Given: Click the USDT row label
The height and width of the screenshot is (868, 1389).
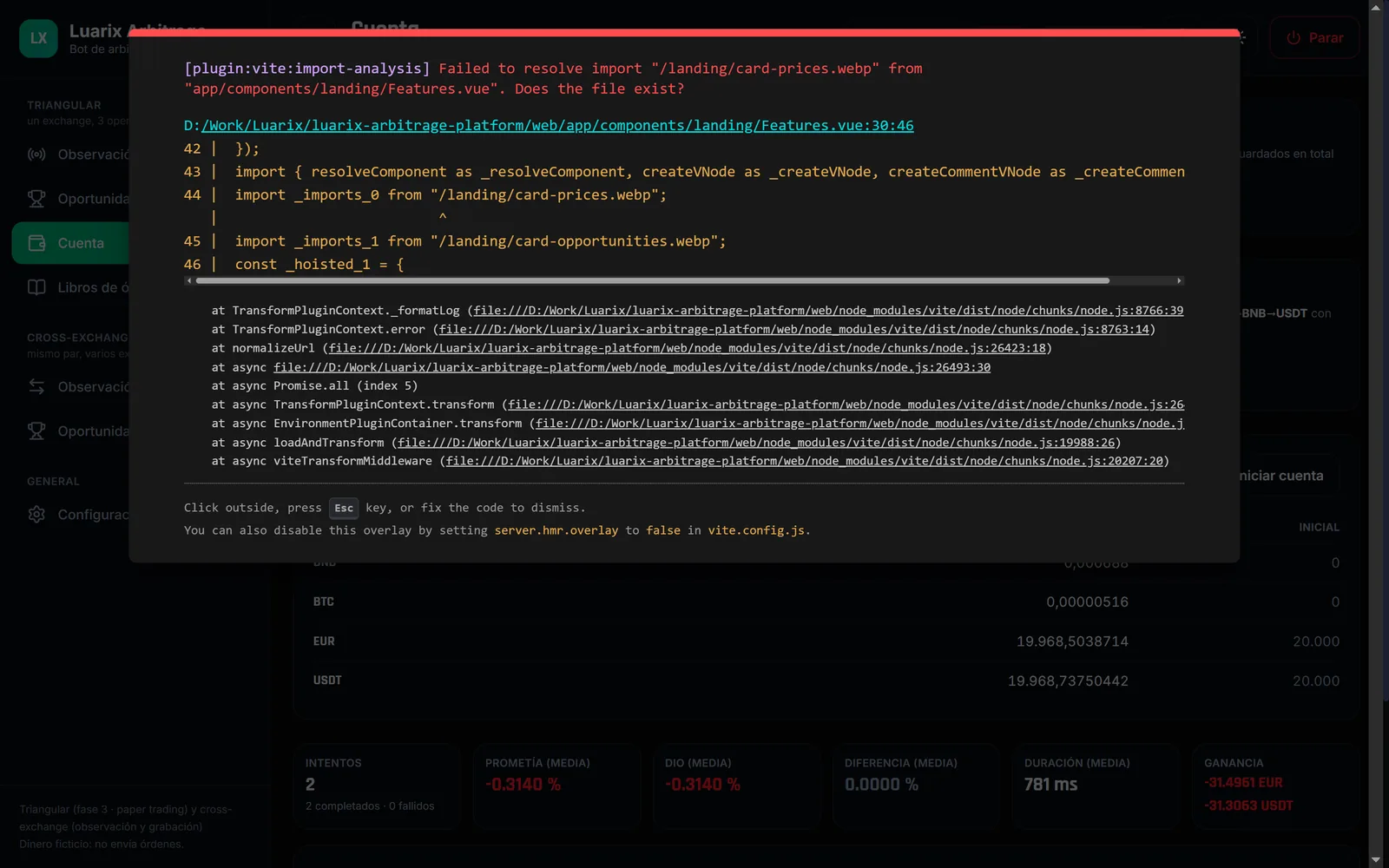Looking at the screenshot, I should [327, 681].
